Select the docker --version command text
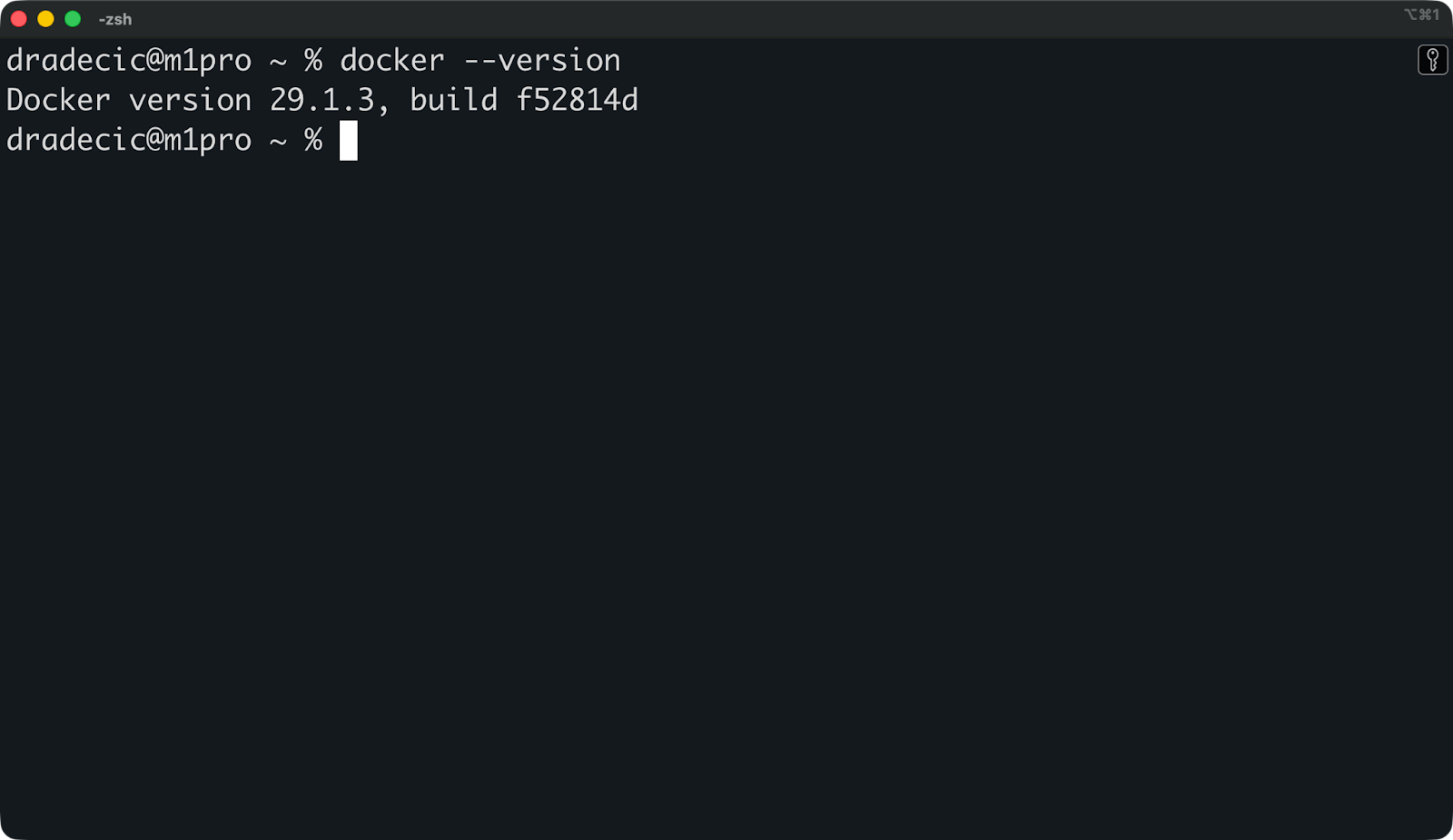 [x=479, y=60]
